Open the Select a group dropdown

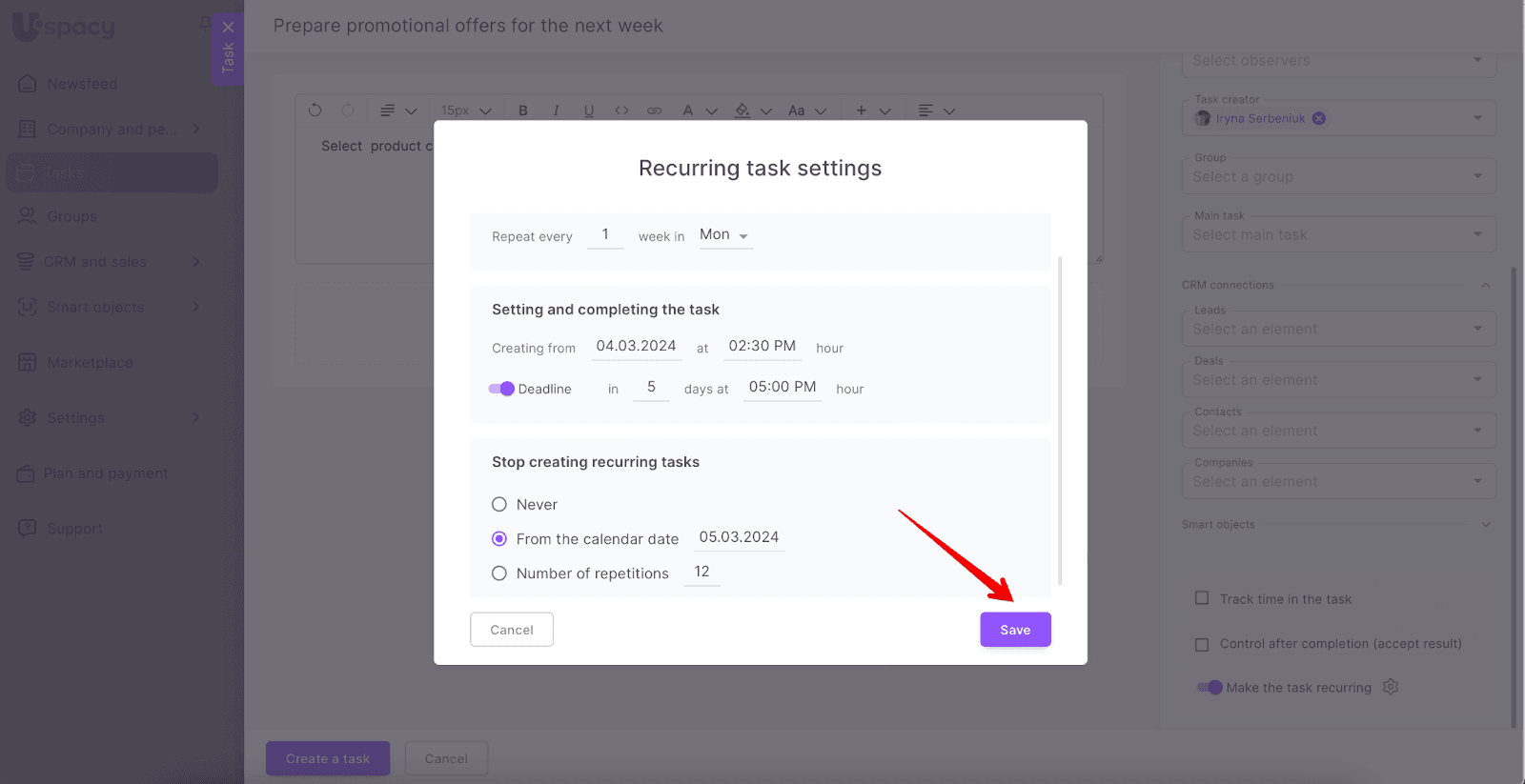coord(1338,176)
